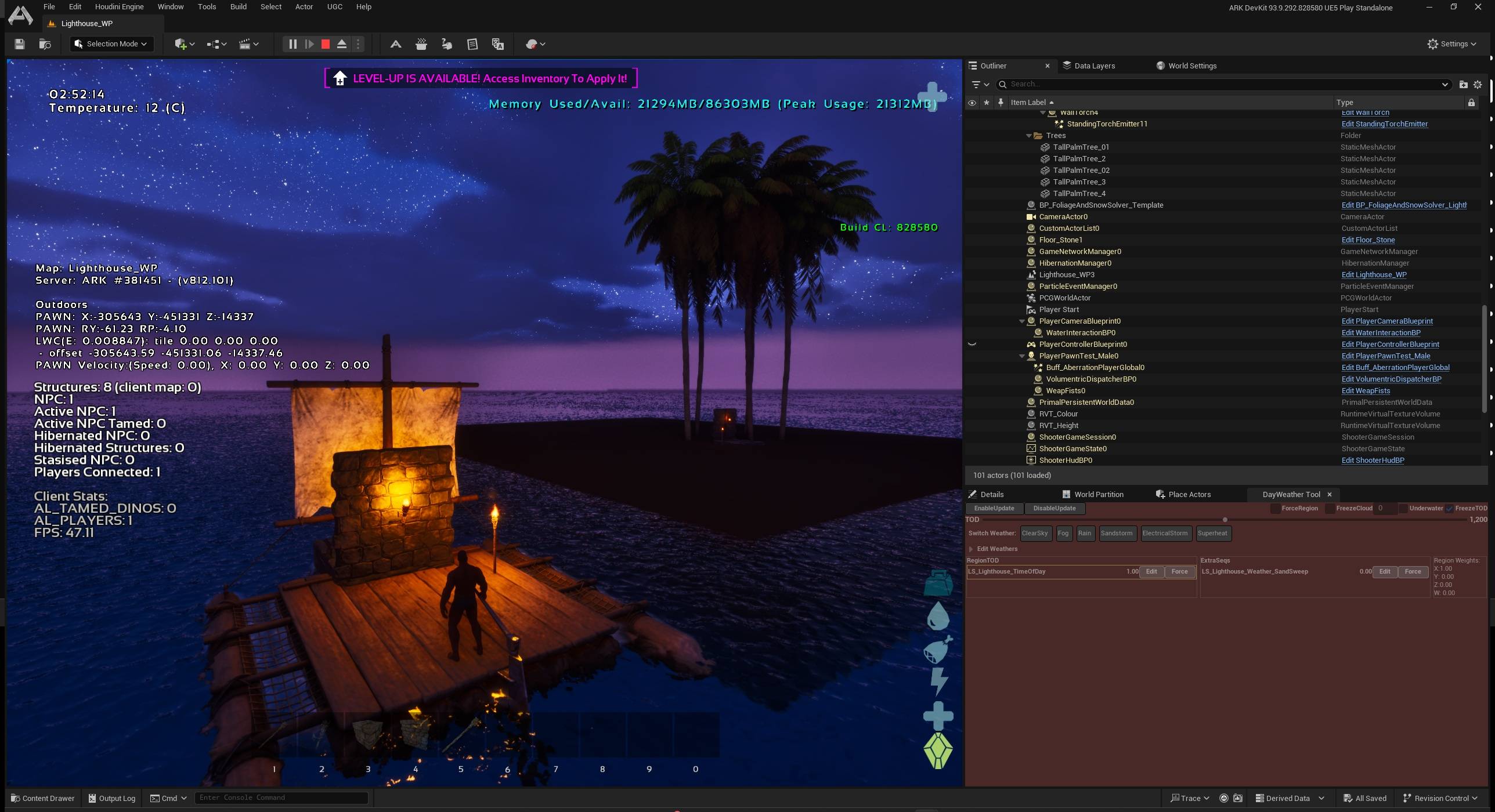Click the EnableUpdate button
Screen dimensions: 1495x812
pyautogui.click(x=994, y=509)
